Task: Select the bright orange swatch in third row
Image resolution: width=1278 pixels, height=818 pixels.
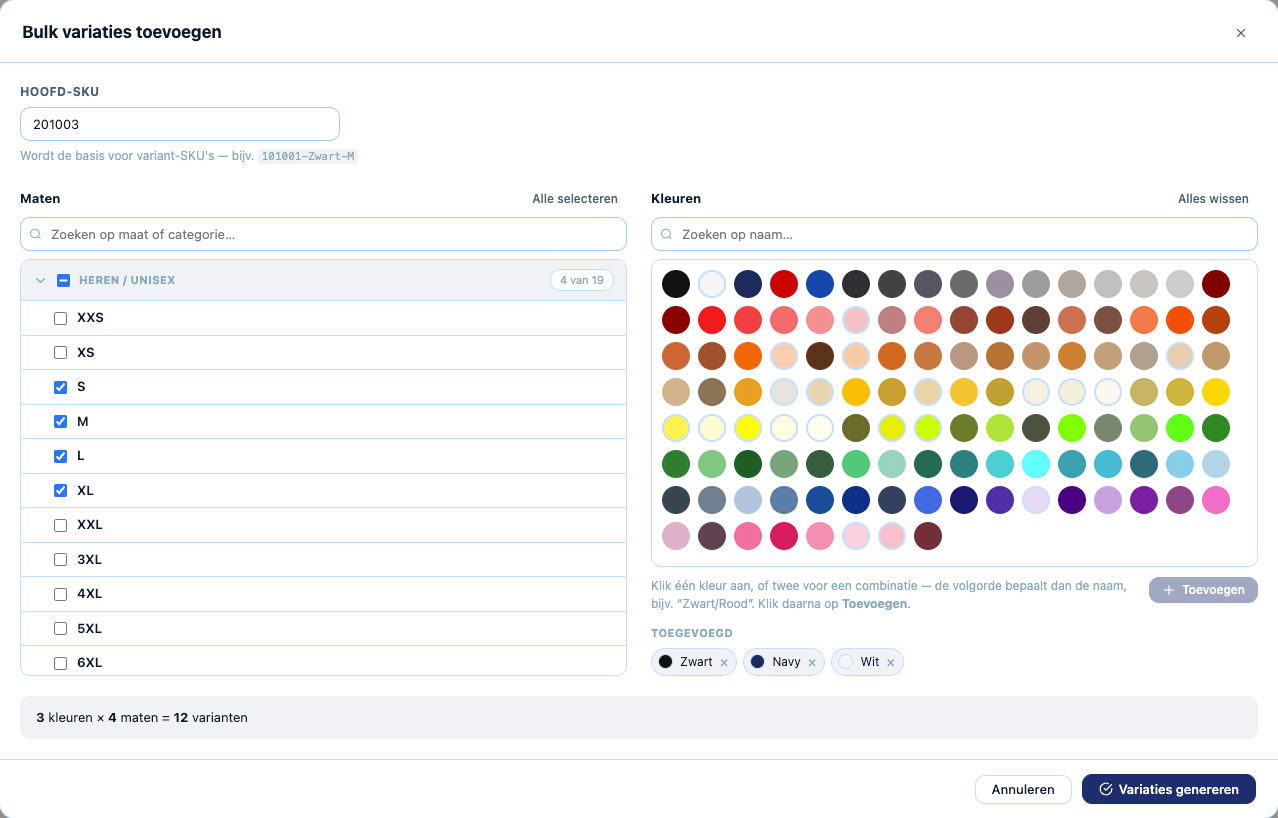Action: pyautogui.click(x=748, y=356)
